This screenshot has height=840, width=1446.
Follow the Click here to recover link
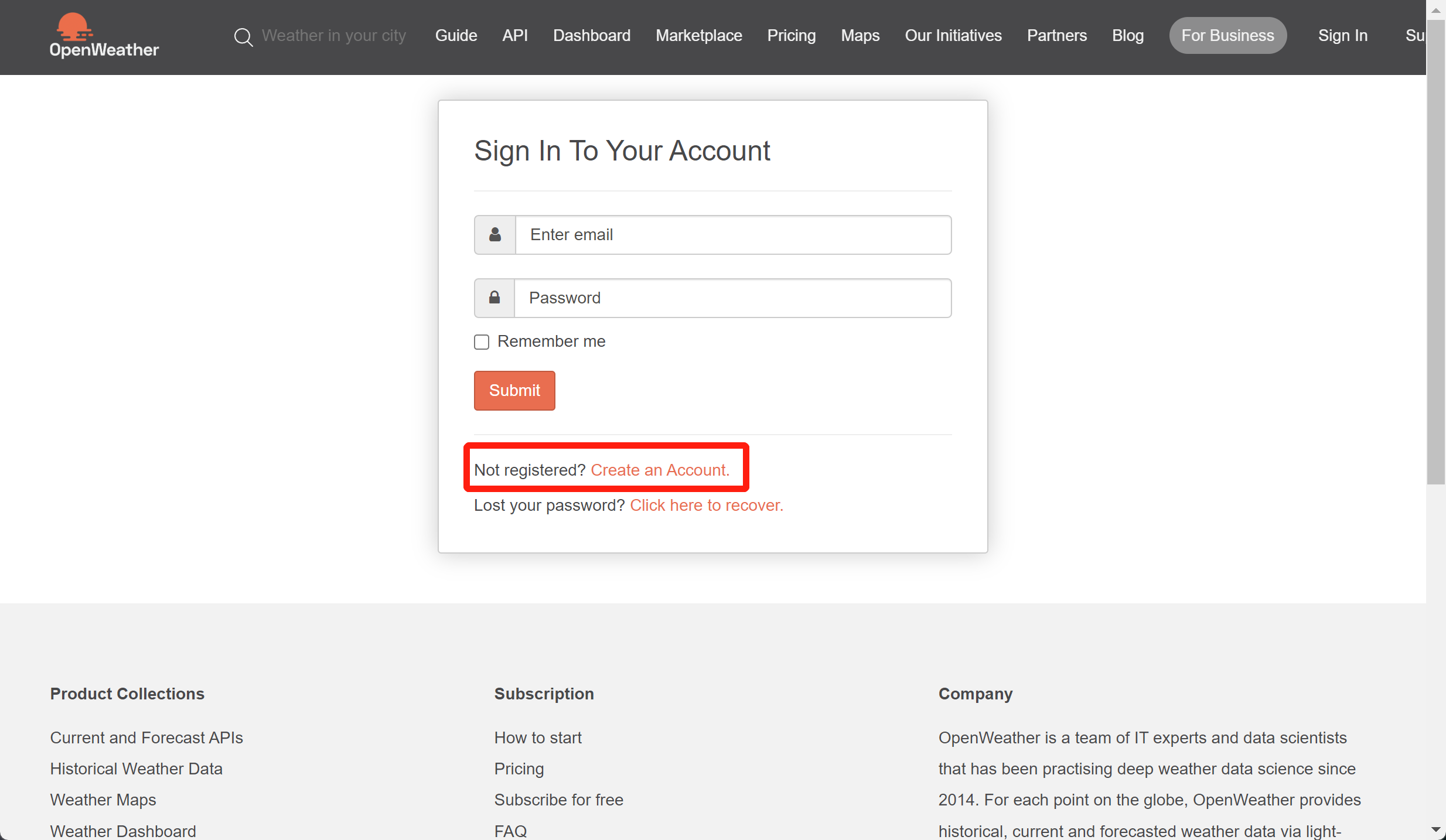(707, 506)
